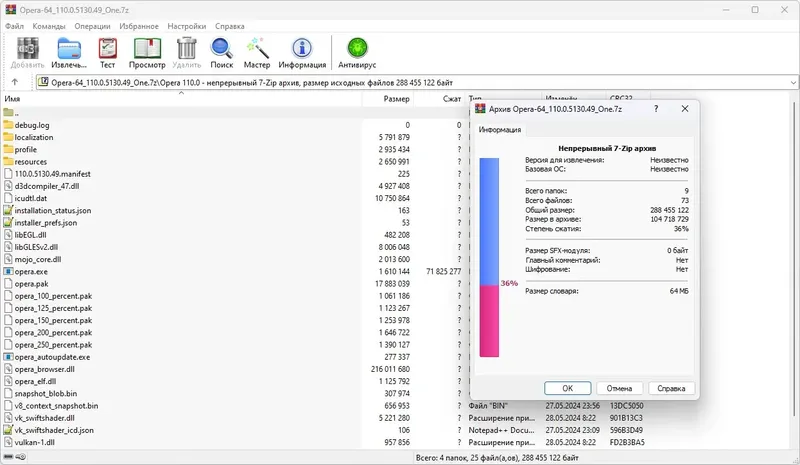Open the address bar path dropdown
Image resolution: width=800 pixels, height=465 pixels.
793,82
